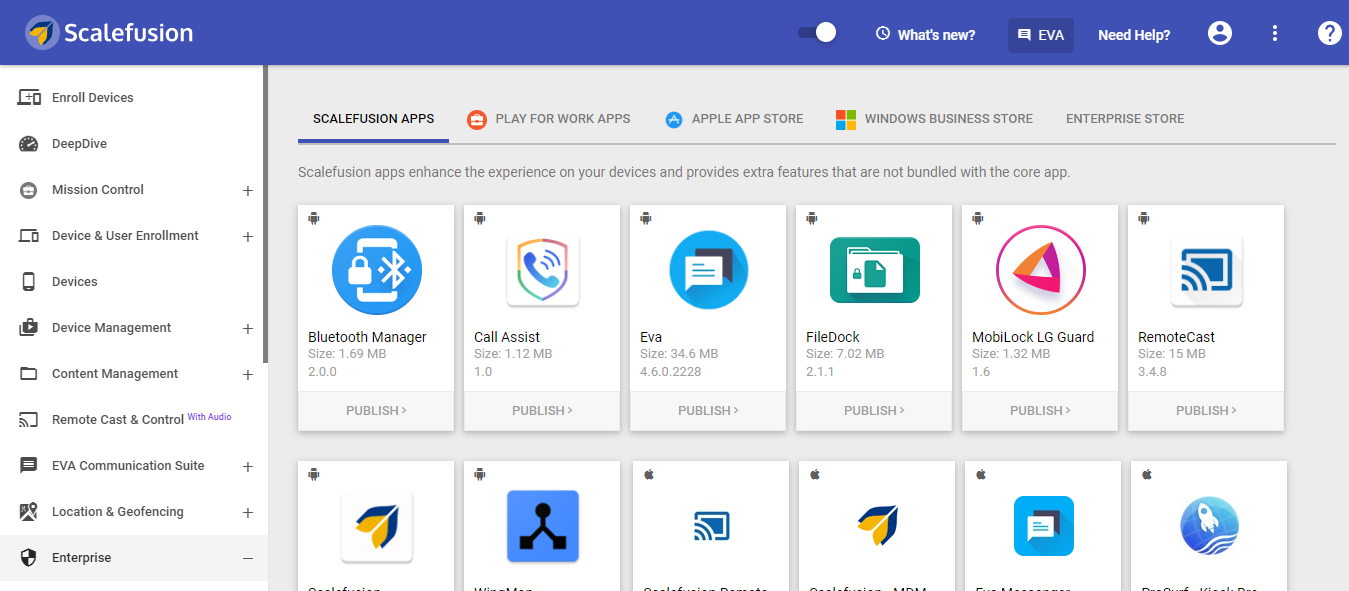Expand Mission Control plus sign

pyautogui.click(x=248, y=191)
